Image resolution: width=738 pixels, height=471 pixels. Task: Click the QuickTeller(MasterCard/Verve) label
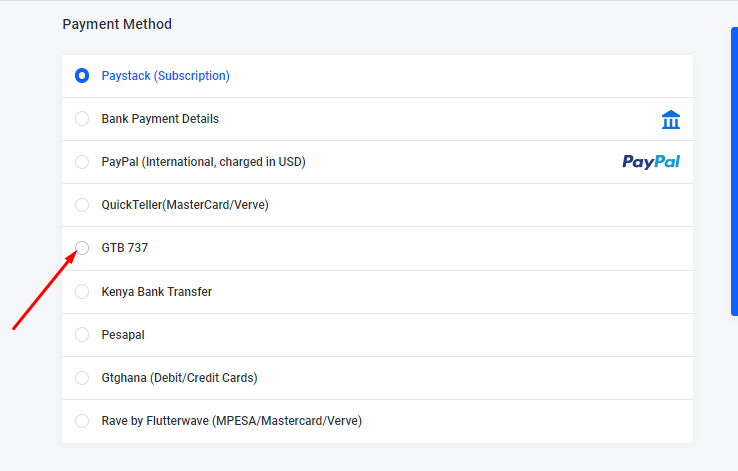click(185, 205)
